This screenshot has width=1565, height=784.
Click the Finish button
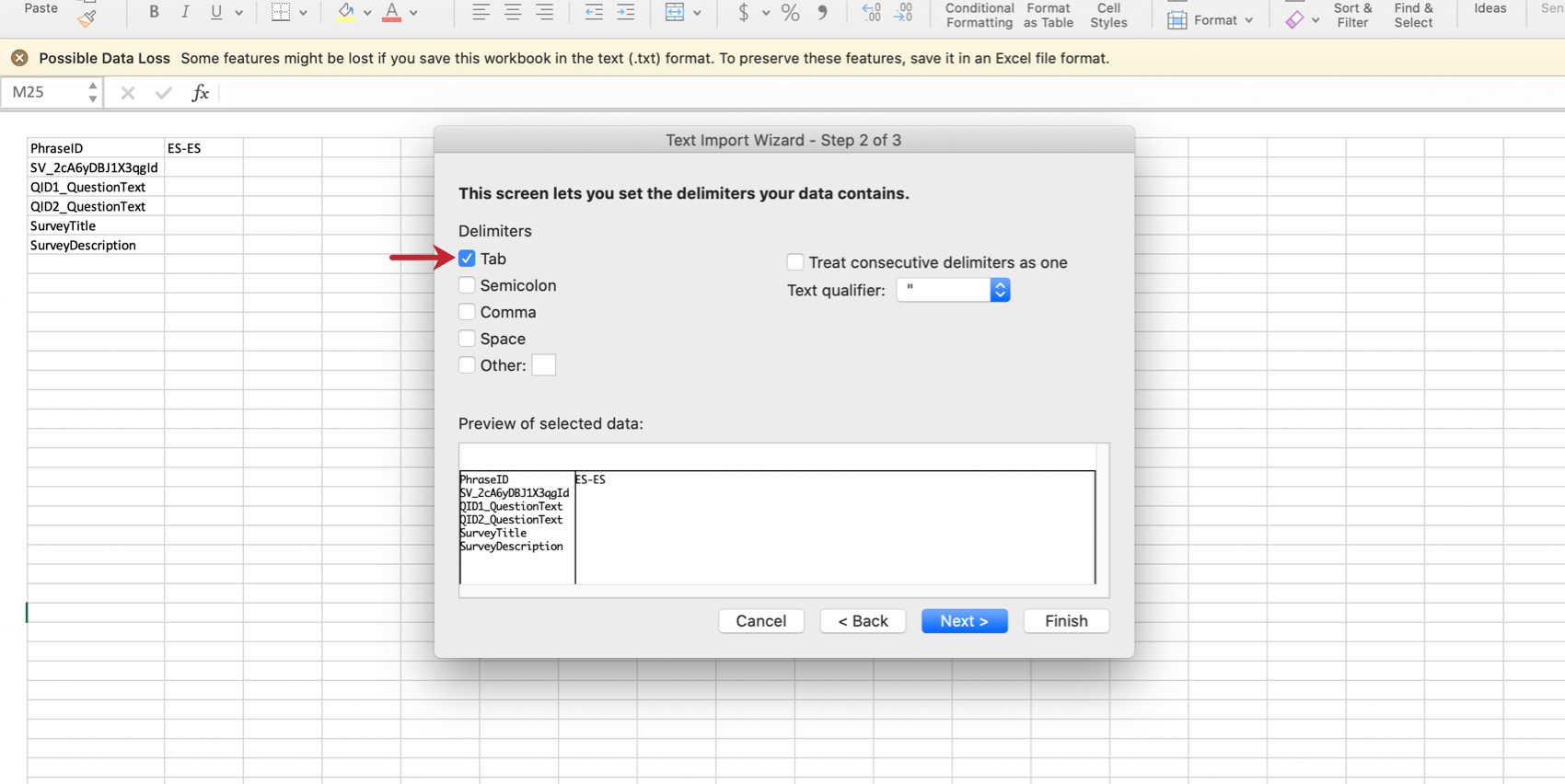point(1066,621)
